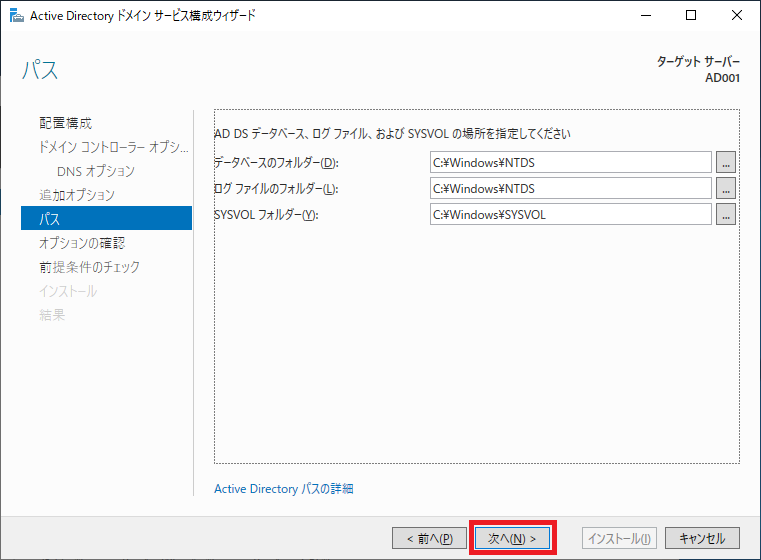Click the greyed インストール step in sidebar
The width and height of the screenshot is (761, 560).
pos(68,291)
